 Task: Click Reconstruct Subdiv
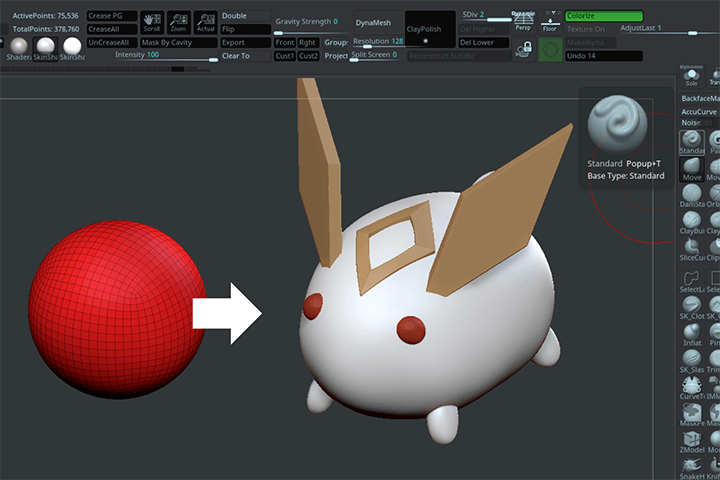pyautogui.click(x=459, y=56)
